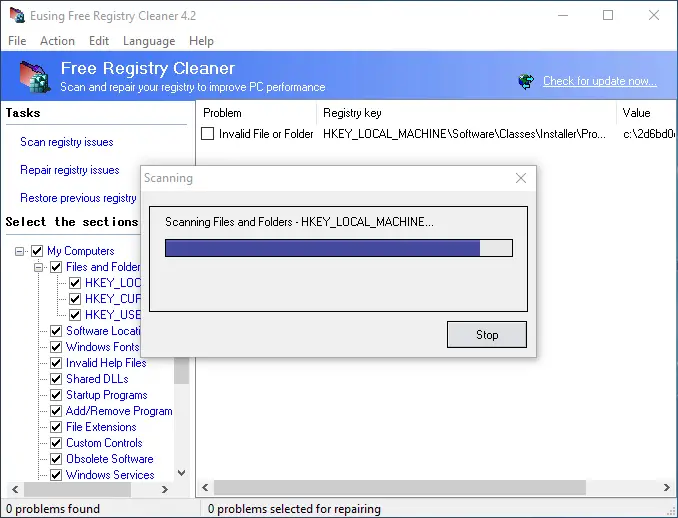The height and width of the screenshot is (518, 678).
Task: Click the Value column header
Action: (647, 113)
